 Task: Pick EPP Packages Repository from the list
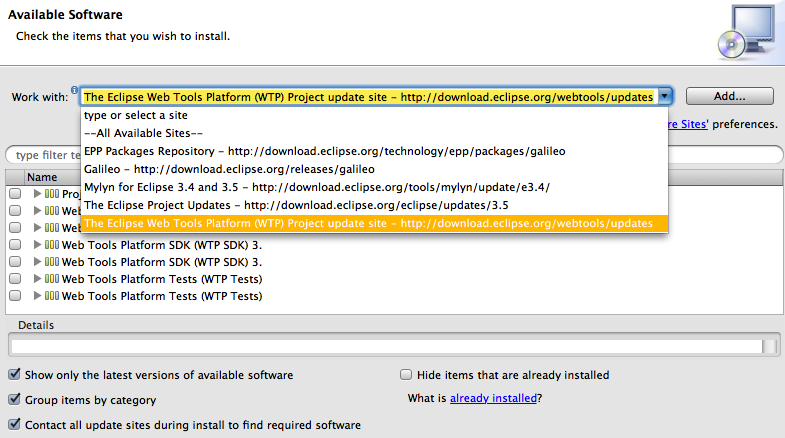click(x=374, y=151)
